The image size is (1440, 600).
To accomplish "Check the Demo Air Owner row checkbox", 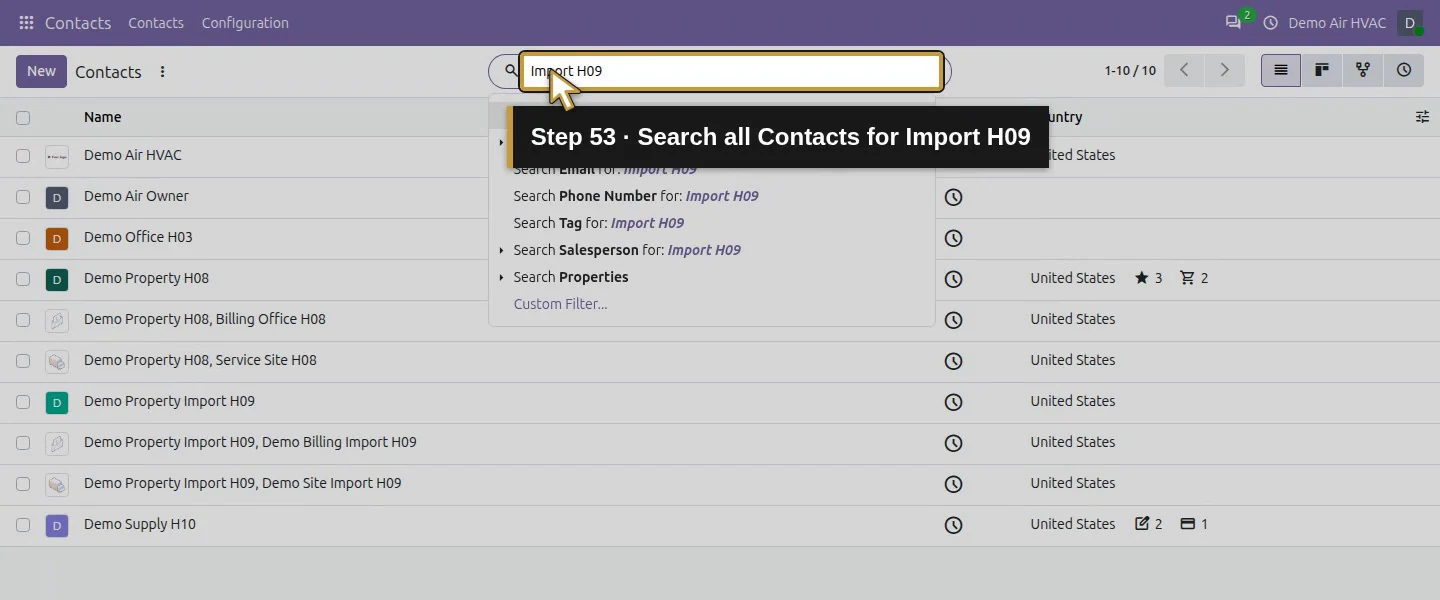I will (23, 196).
